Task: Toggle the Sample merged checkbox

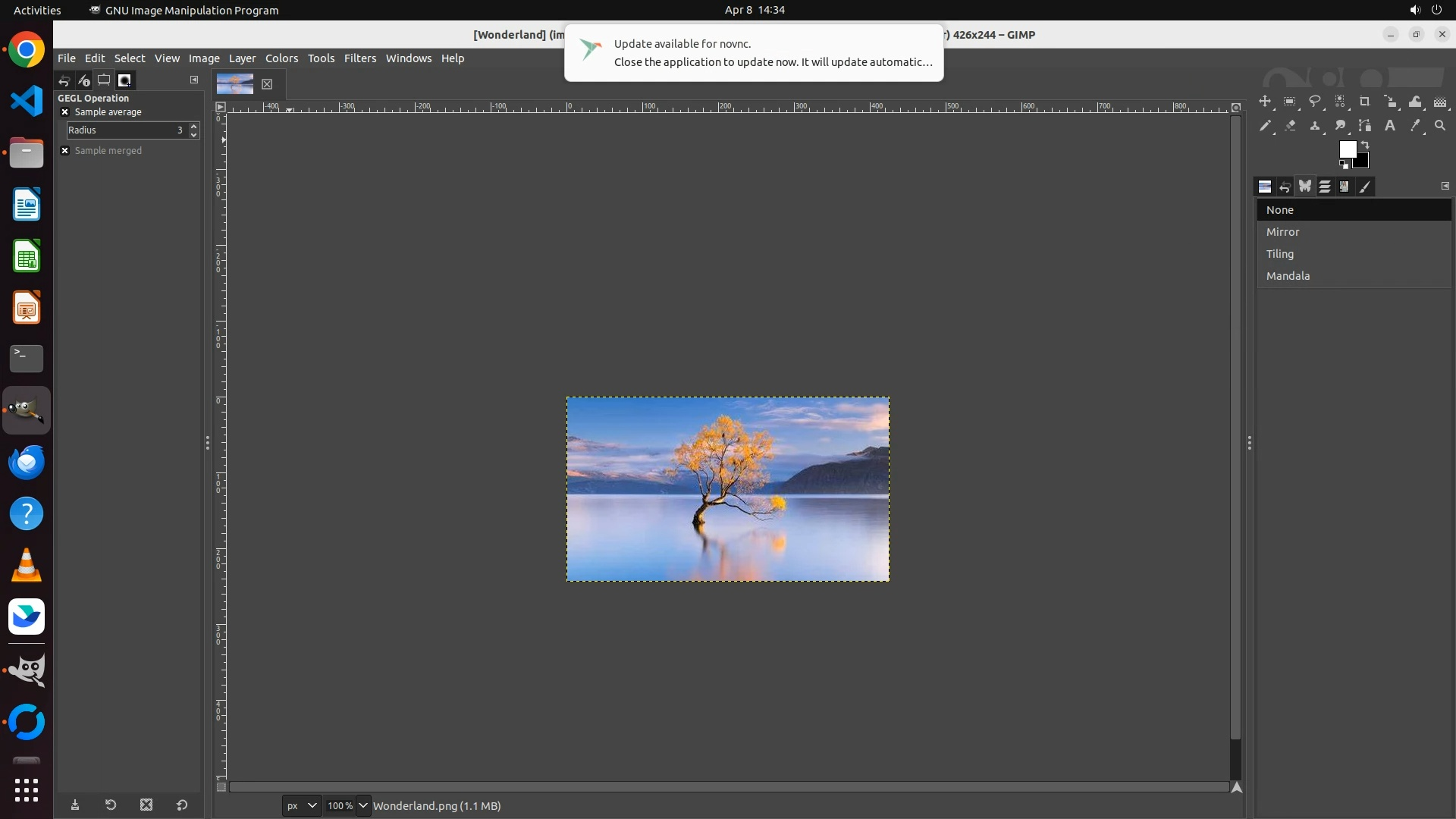Action: pyautogui.click(x=65, y=151)
